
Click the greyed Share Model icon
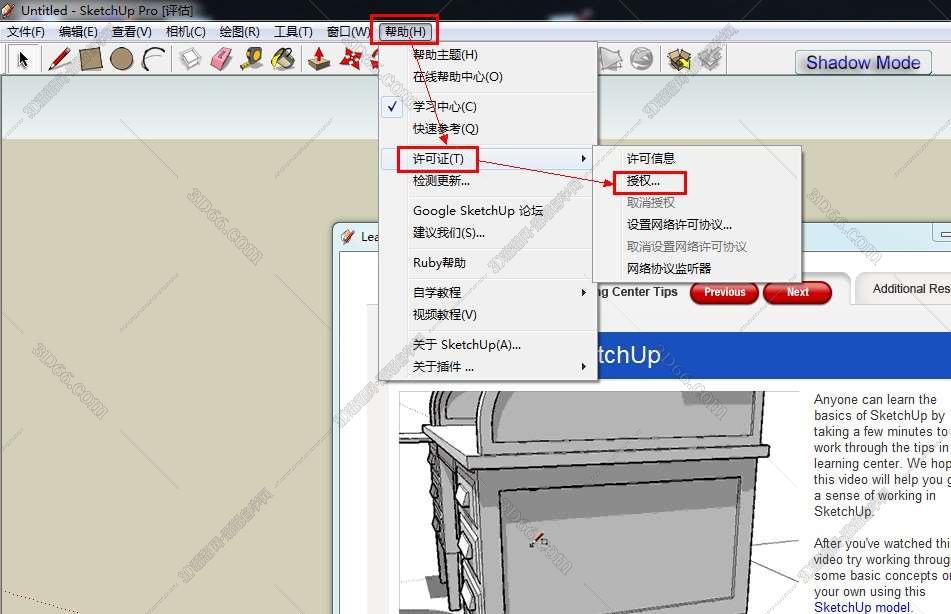click(710, 59)
